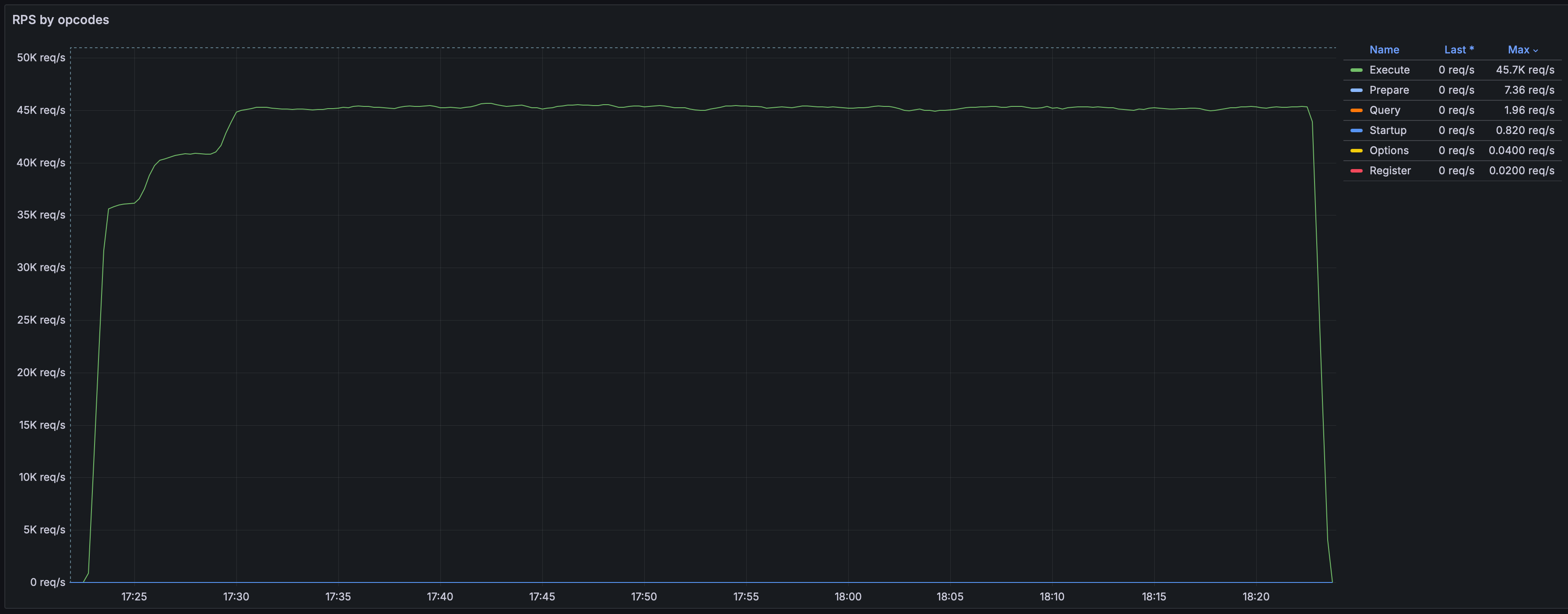Toggle visibility of the Prepare series

click(x=1389, y=90)
